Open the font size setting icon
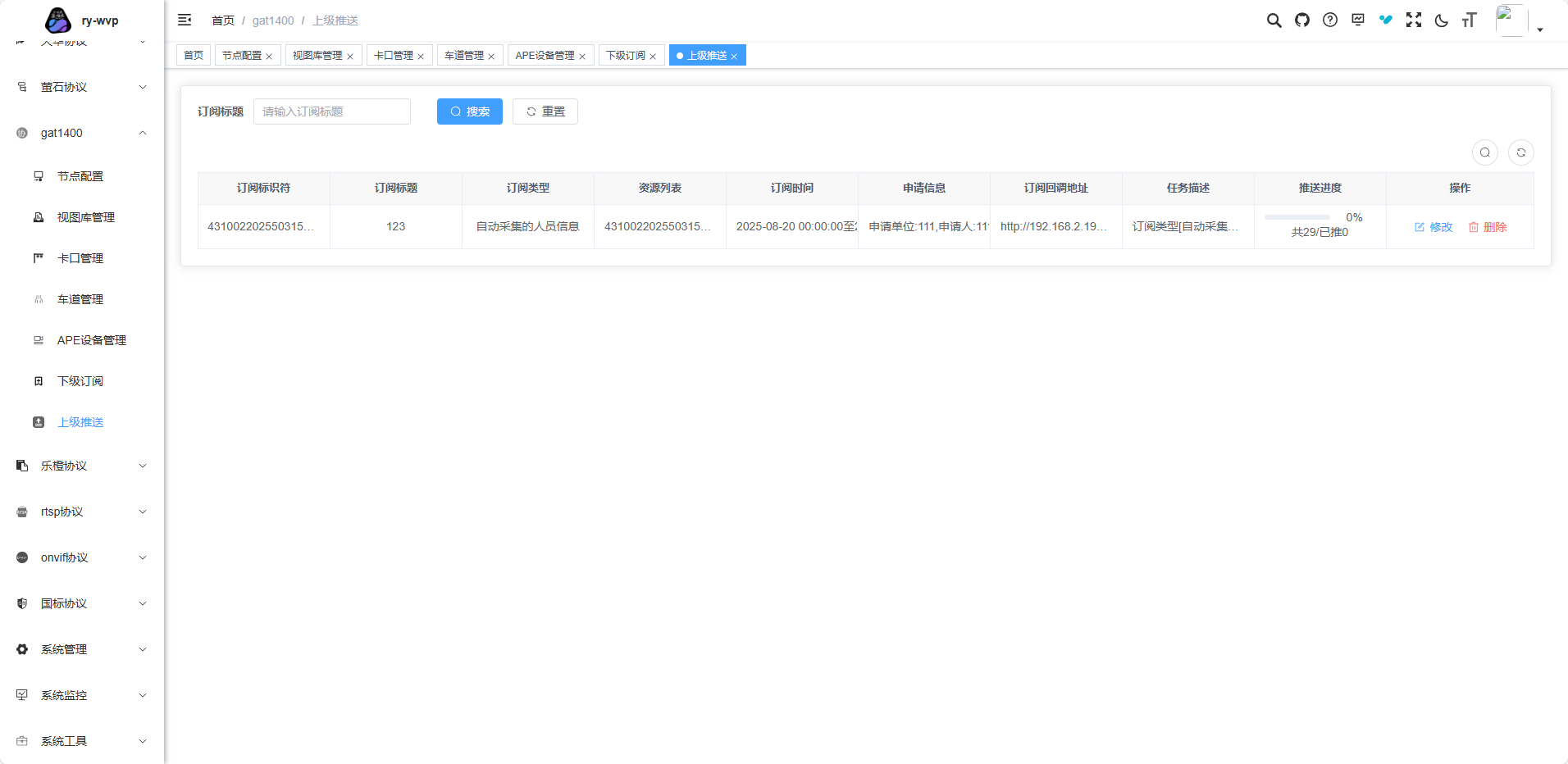Viewport: 1568px width, 764px height. 1469,20
